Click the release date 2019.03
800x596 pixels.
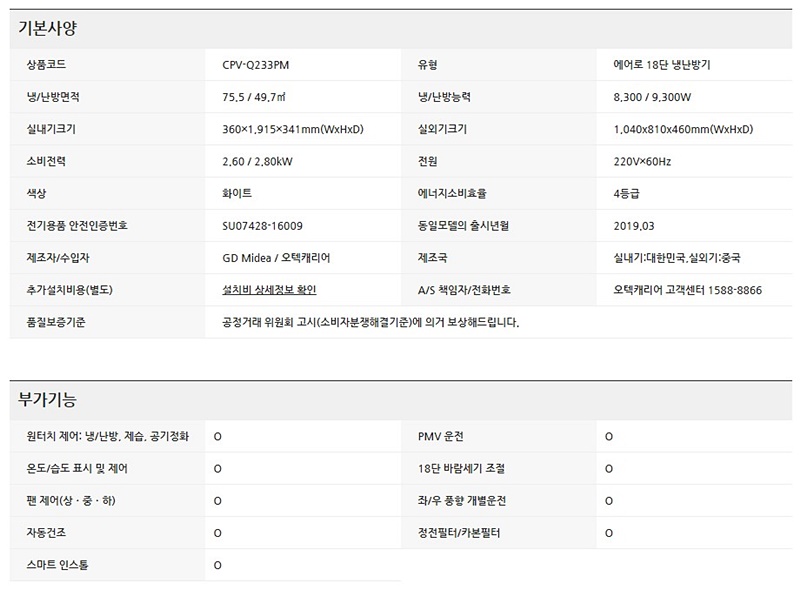(x=634, y=226)
